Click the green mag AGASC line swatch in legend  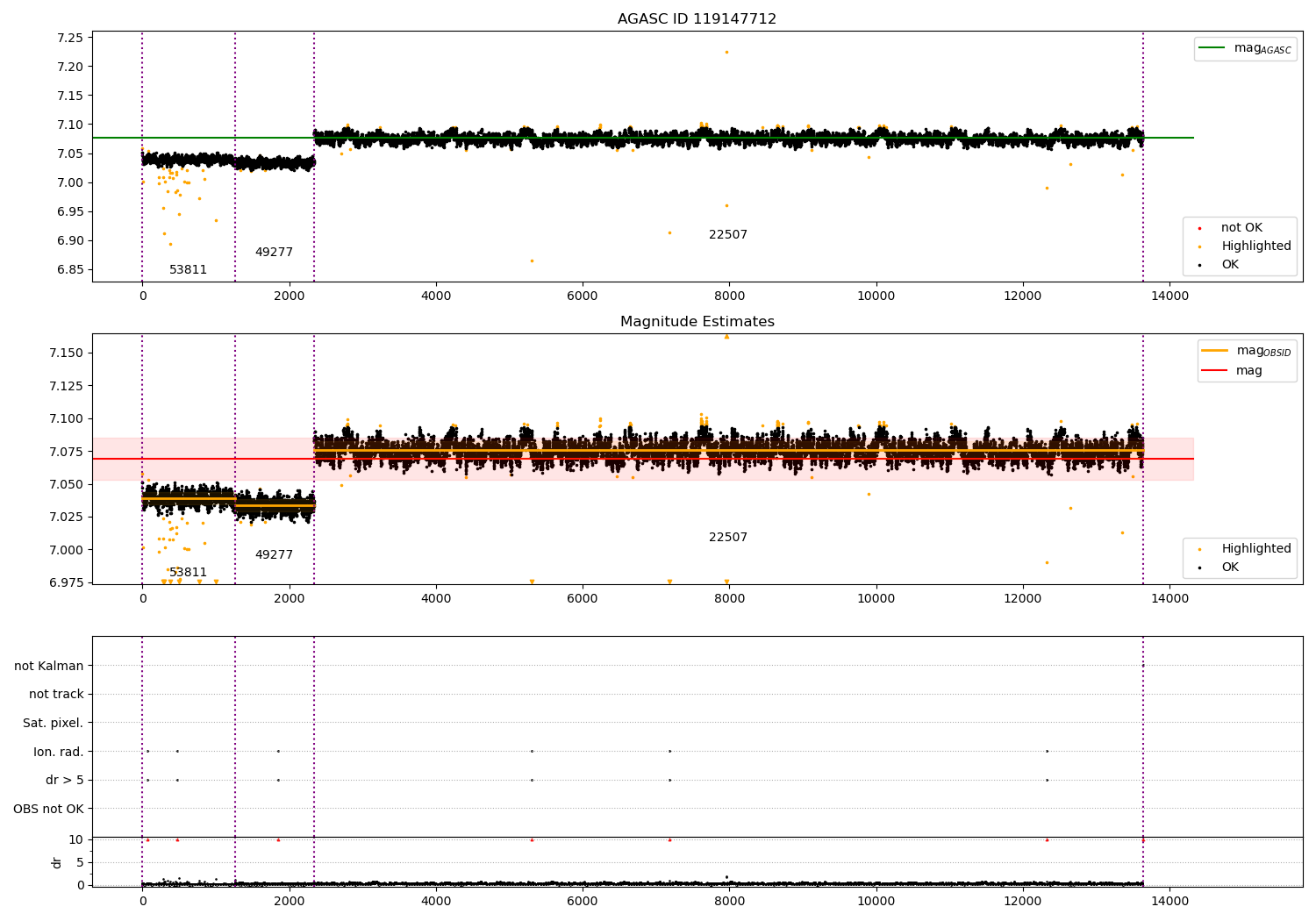1213,48
